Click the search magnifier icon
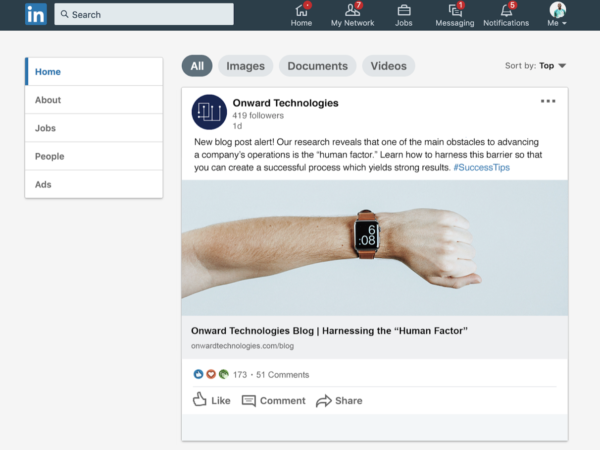Viewport: 600px width, 450px height. [x=65, y=14]
